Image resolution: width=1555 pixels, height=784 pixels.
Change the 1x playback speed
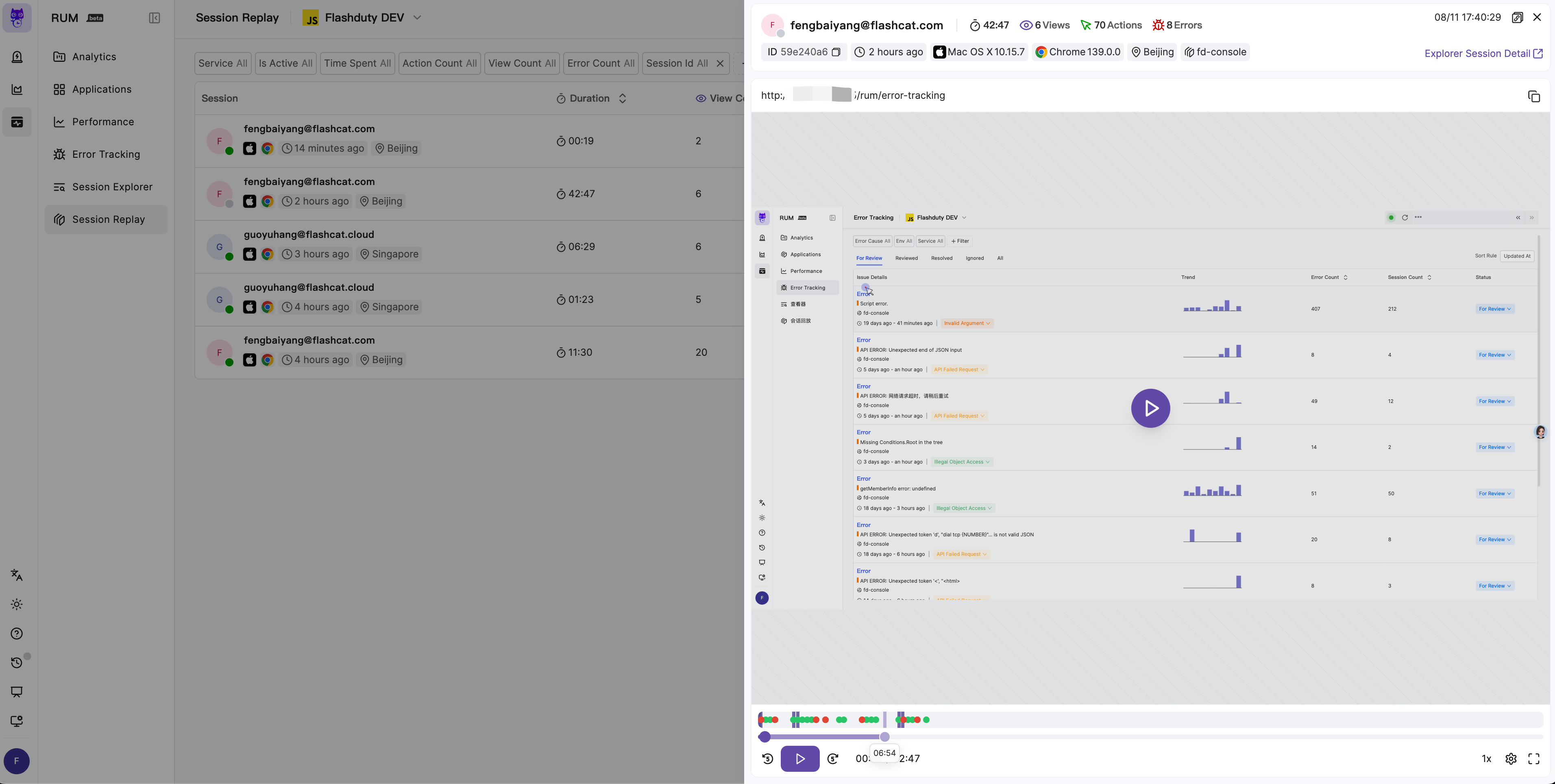pyautogui.click(x=1486, y=759)
